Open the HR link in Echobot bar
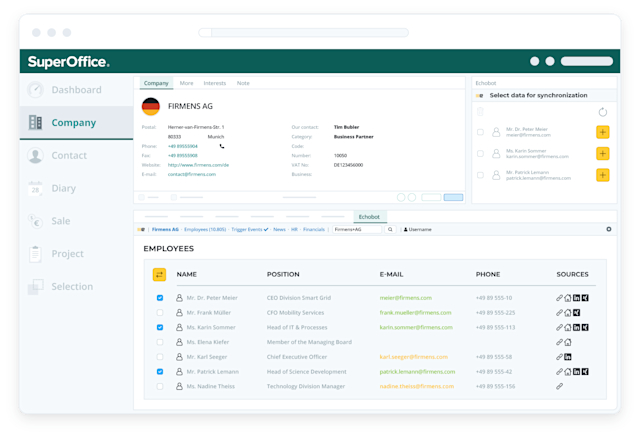Image resolution: width=640 pixels, height=438 pixels. [x=294, y=229]
